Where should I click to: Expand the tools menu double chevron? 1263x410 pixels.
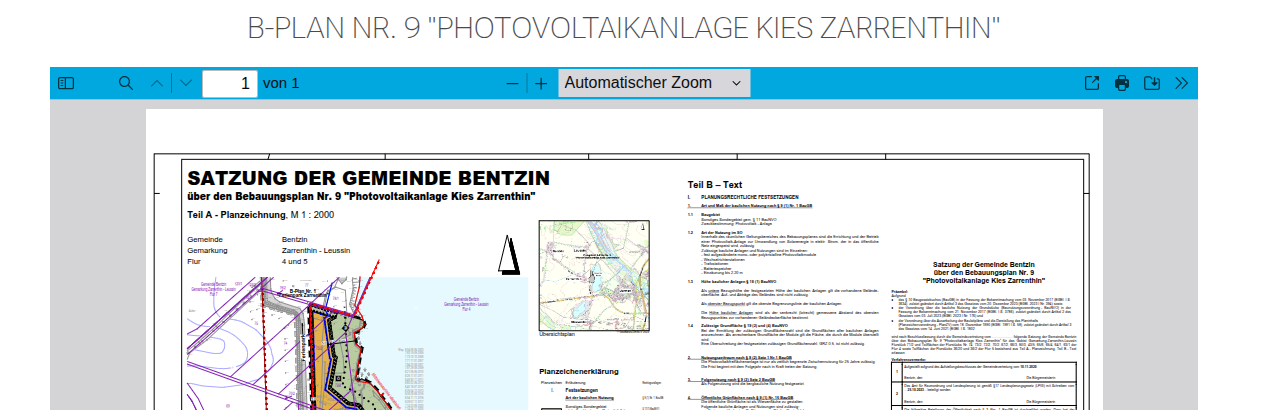click(1181, 83)
